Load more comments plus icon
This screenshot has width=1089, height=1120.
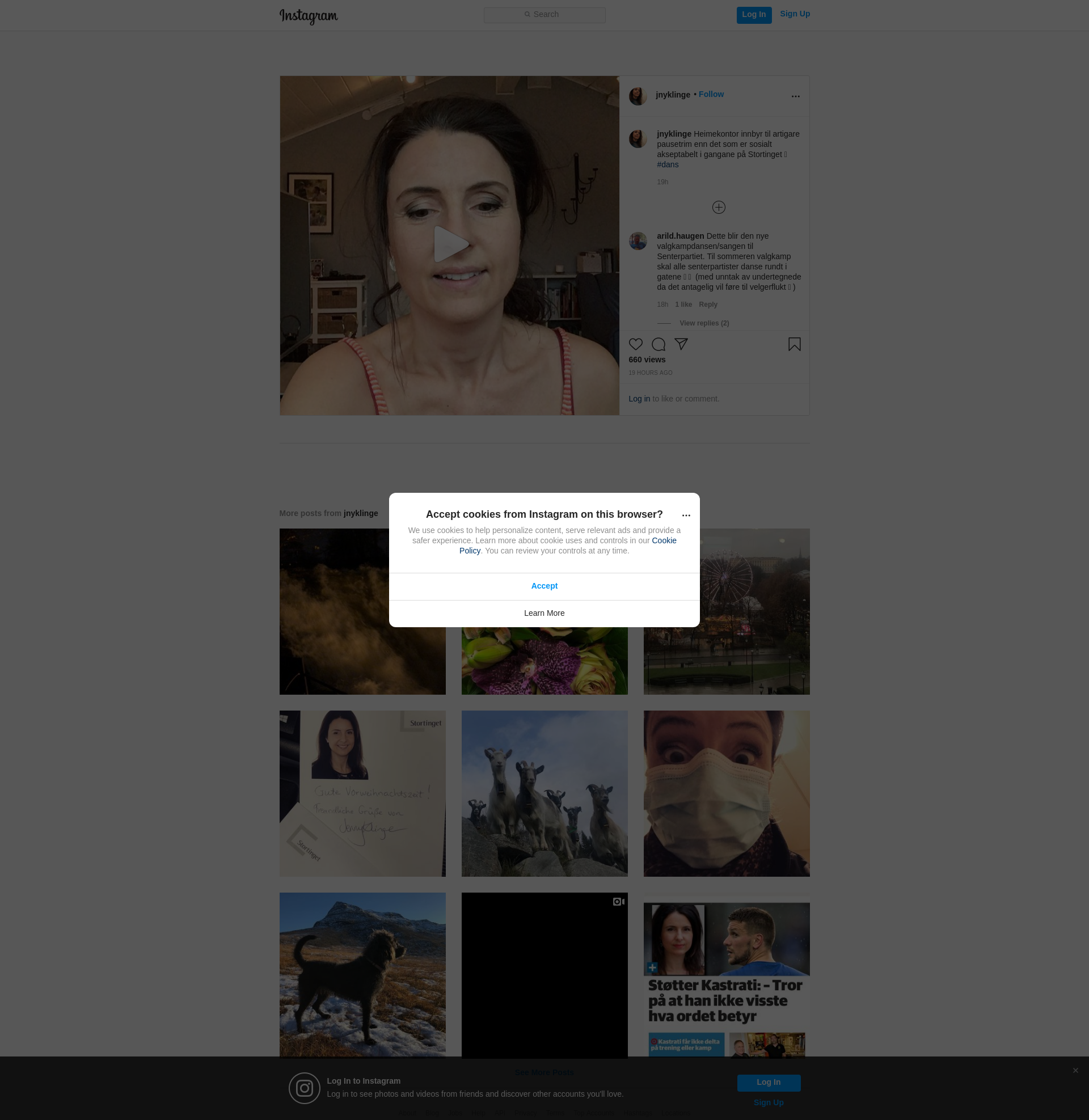(719, 208)
